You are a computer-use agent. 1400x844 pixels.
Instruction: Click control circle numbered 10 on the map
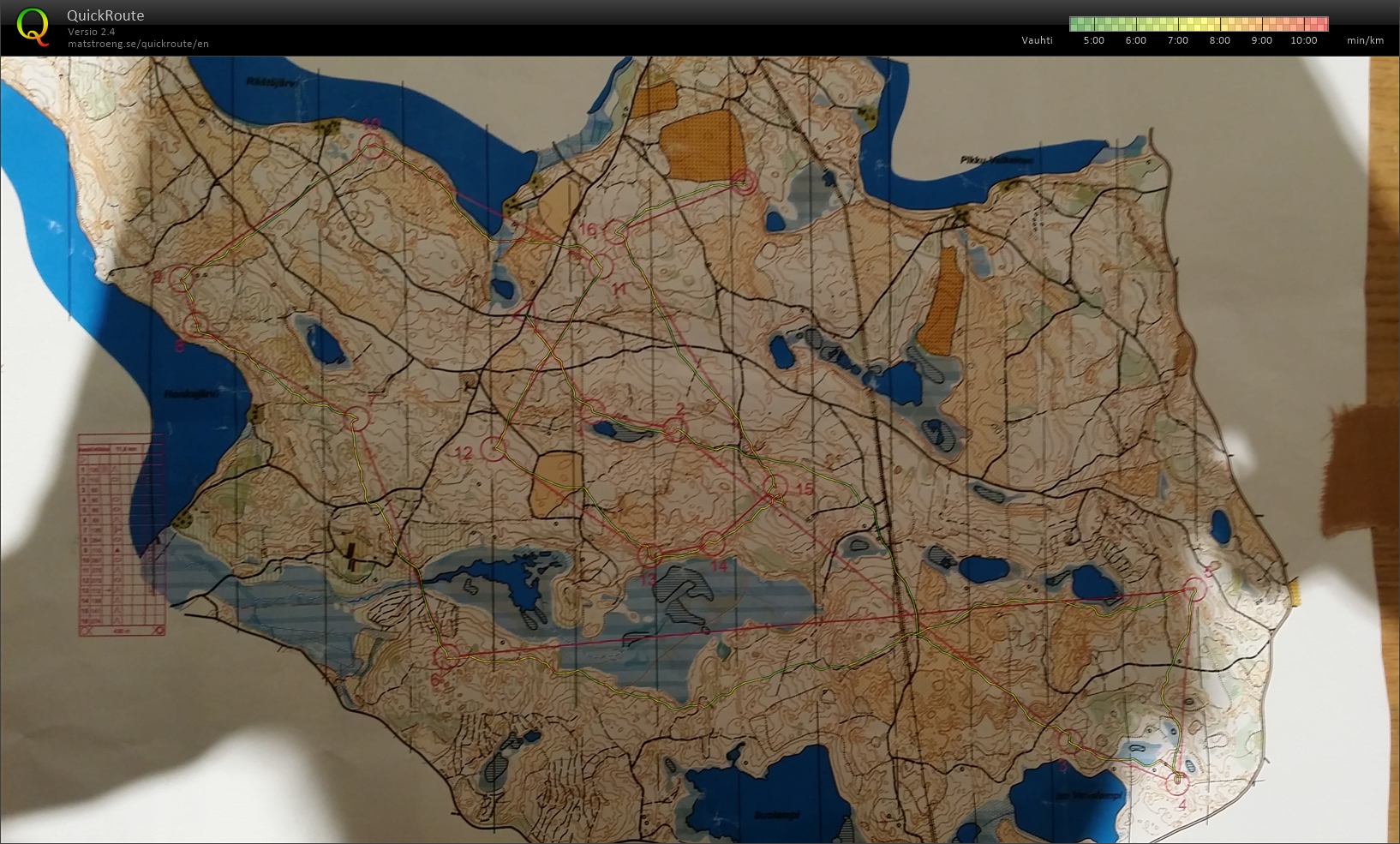click(373, 147)
